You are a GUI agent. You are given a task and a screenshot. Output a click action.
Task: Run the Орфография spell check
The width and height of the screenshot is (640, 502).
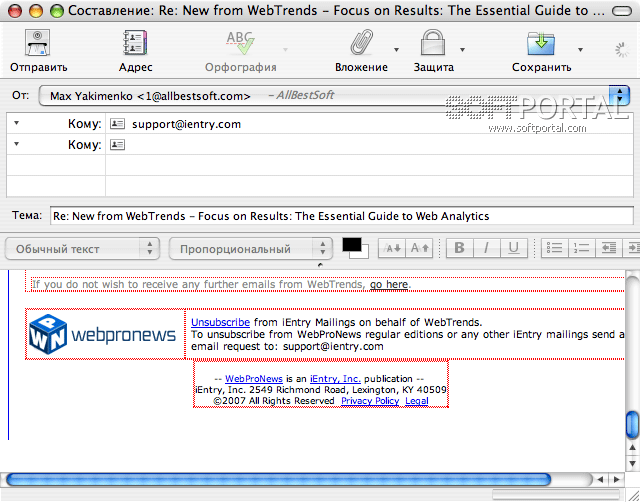pos(240,43)
